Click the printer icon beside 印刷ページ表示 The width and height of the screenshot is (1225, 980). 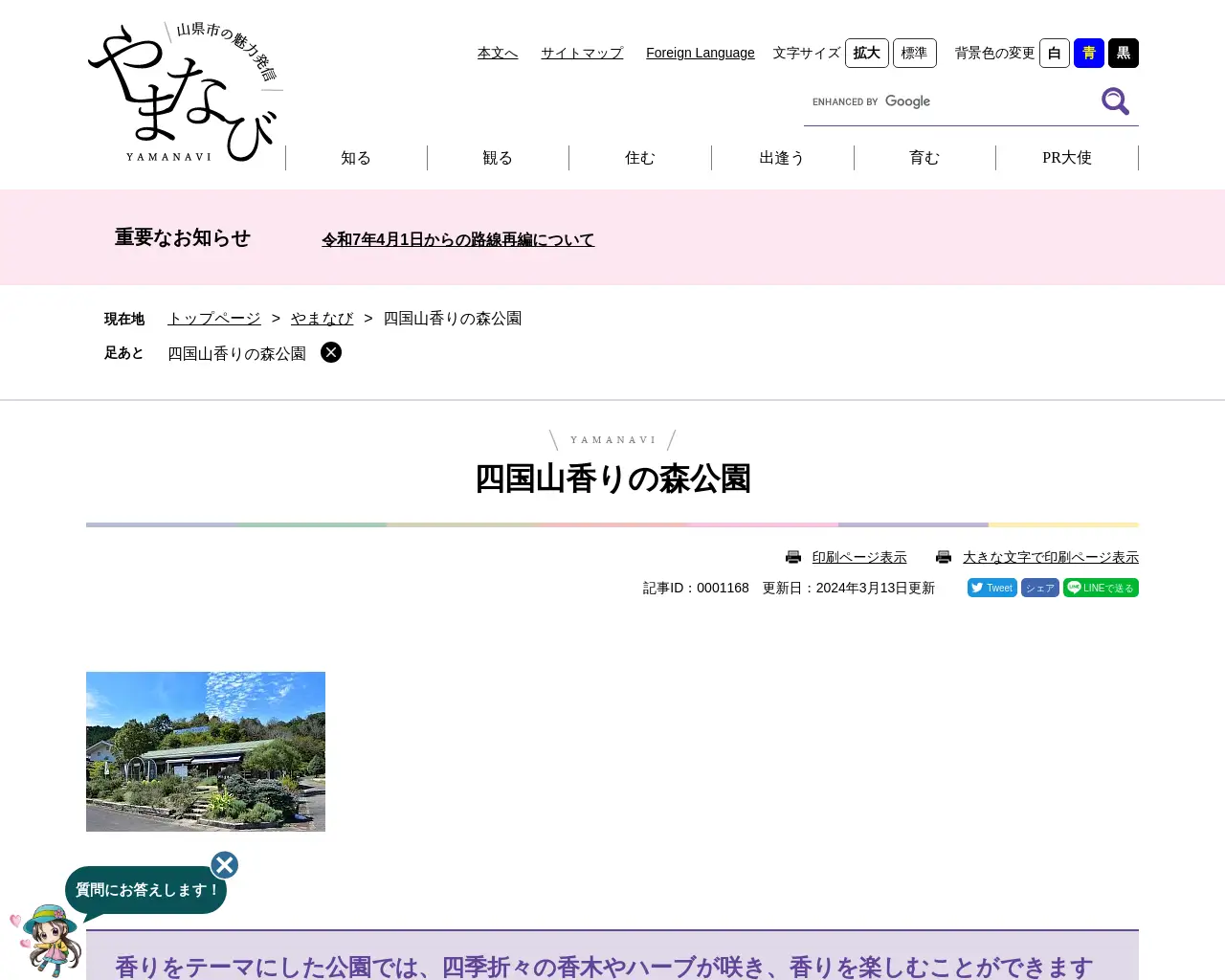click(792, 556)
